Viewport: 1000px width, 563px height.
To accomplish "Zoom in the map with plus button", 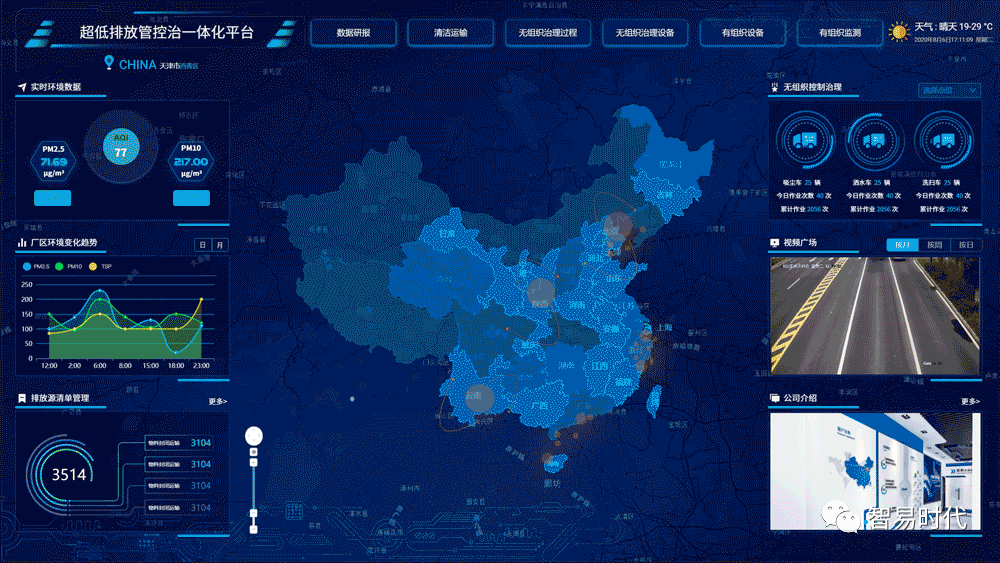I will tap(254, 462).
